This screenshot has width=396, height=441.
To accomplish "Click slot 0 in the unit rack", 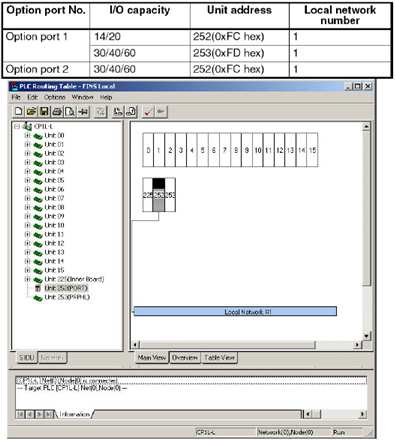I will tap(148, 150).
